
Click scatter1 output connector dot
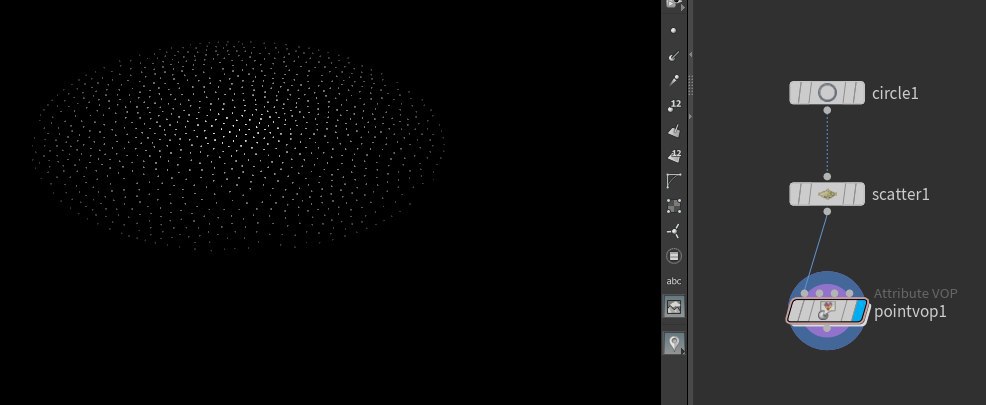coord(827,212)
